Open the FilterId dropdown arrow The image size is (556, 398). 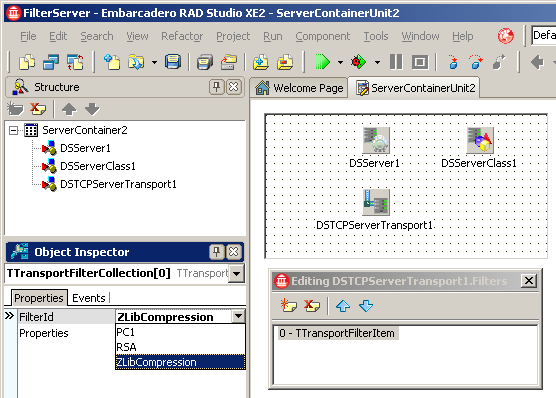click(238, 316)
